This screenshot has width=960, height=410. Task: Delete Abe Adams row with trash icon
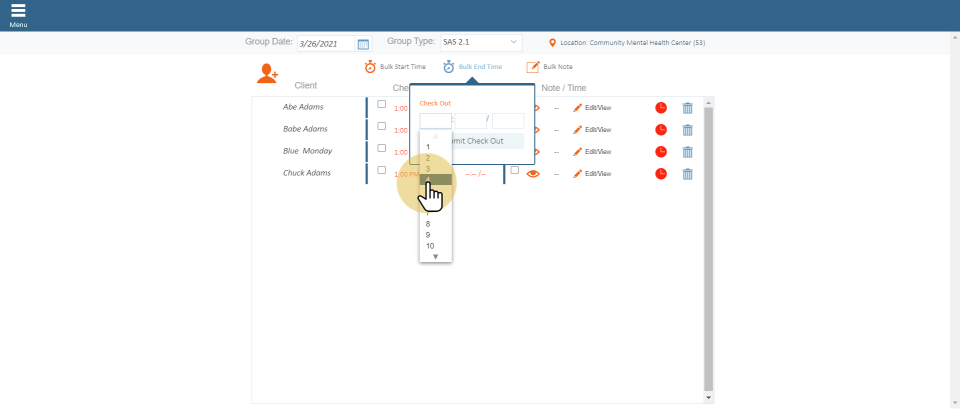[x=687, y=107]
